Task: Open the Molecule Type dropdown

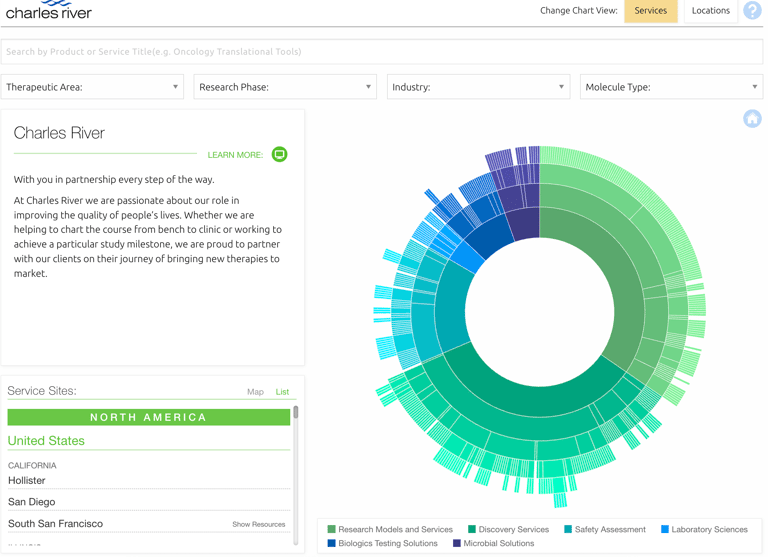Action: pos(672,87)
